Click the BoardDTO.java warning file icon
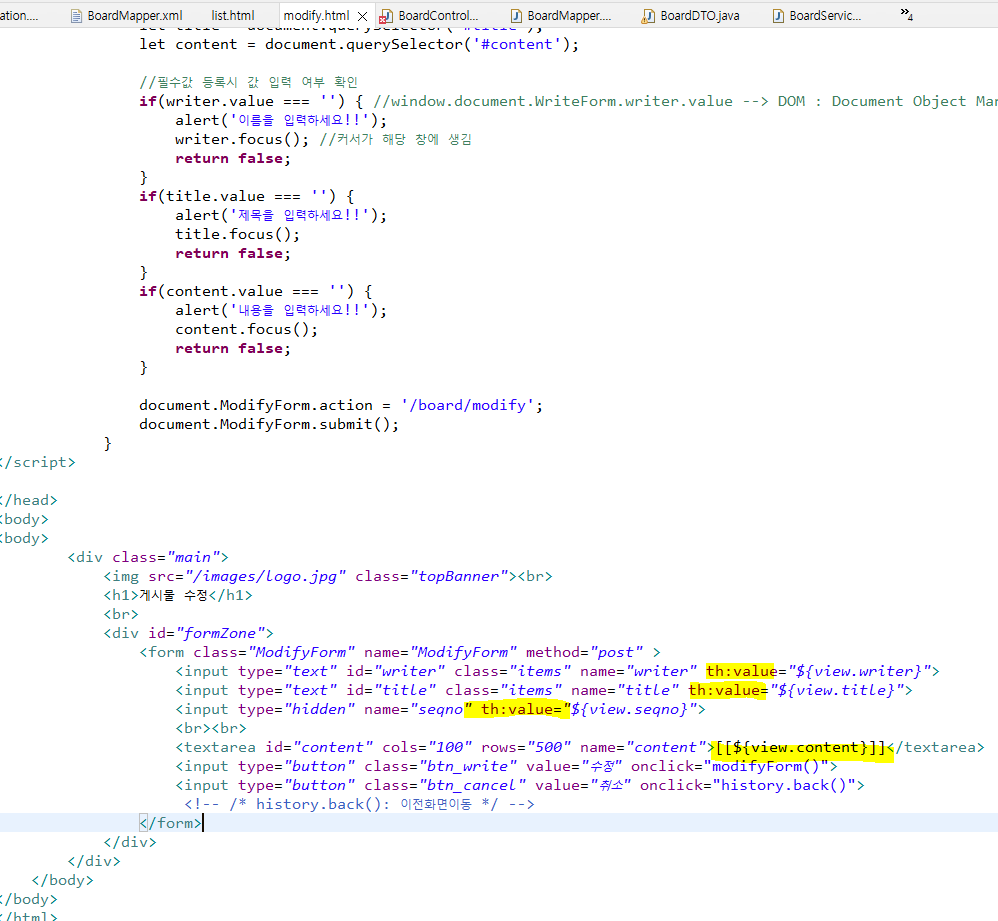 click(648, 16)
